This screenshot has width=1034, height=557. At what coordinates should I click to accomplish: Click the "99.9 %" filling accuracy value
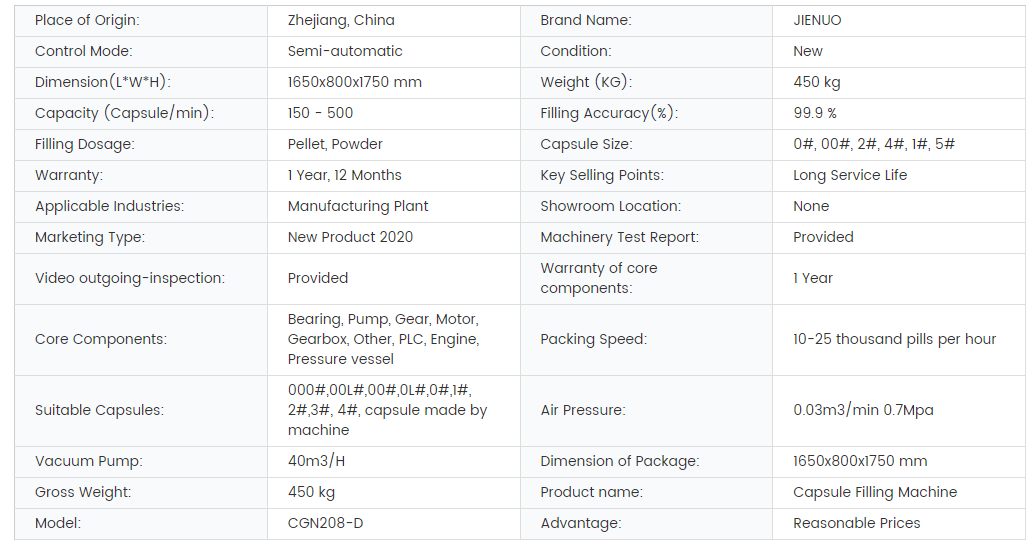click(815, 113)
